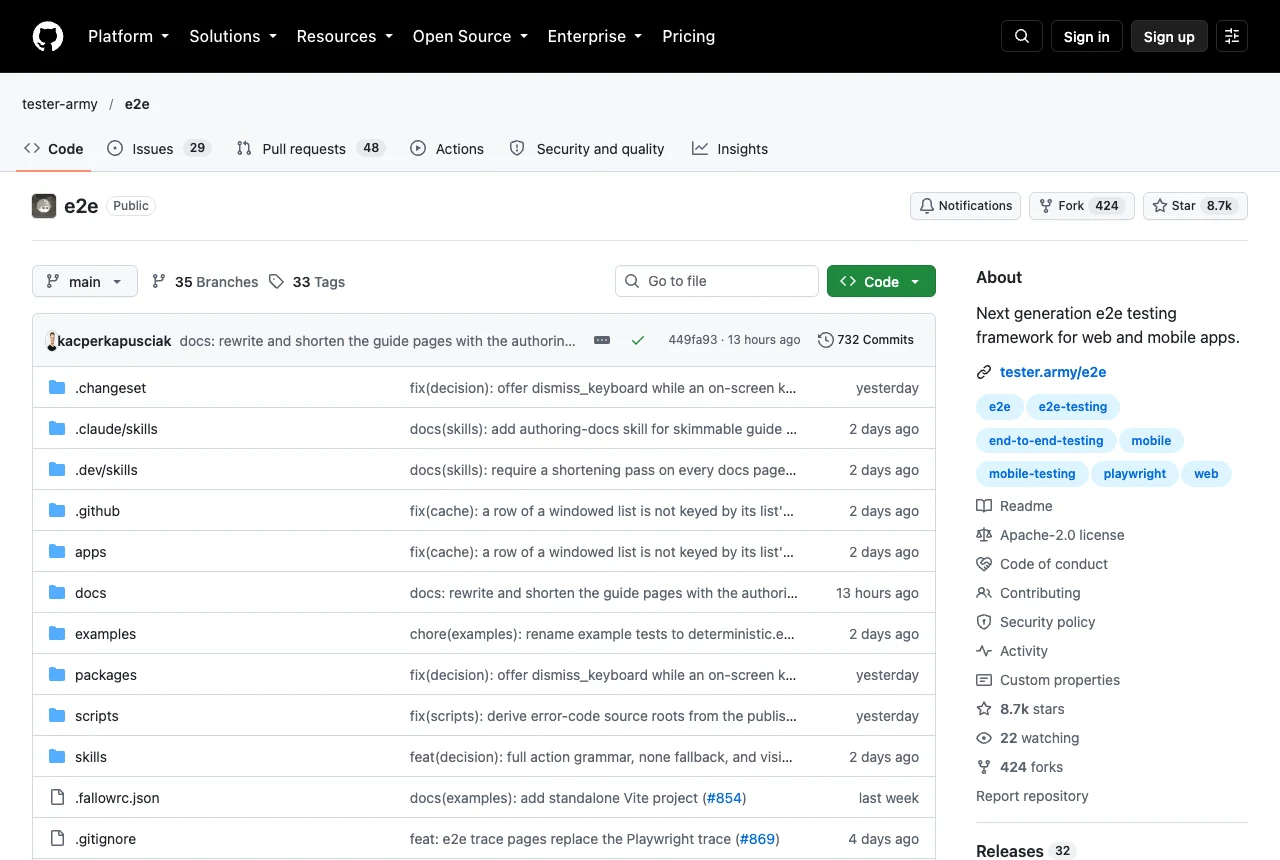
Task: Switch to the Actions tab
Action: (447, 149)
